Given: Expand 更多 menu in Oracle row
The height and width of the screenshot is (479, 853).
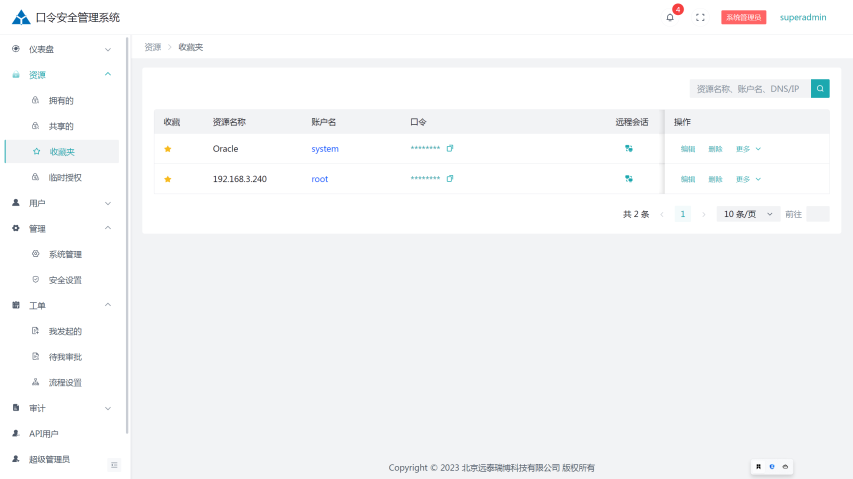Looking at the screenshot, I should point(748,149).
